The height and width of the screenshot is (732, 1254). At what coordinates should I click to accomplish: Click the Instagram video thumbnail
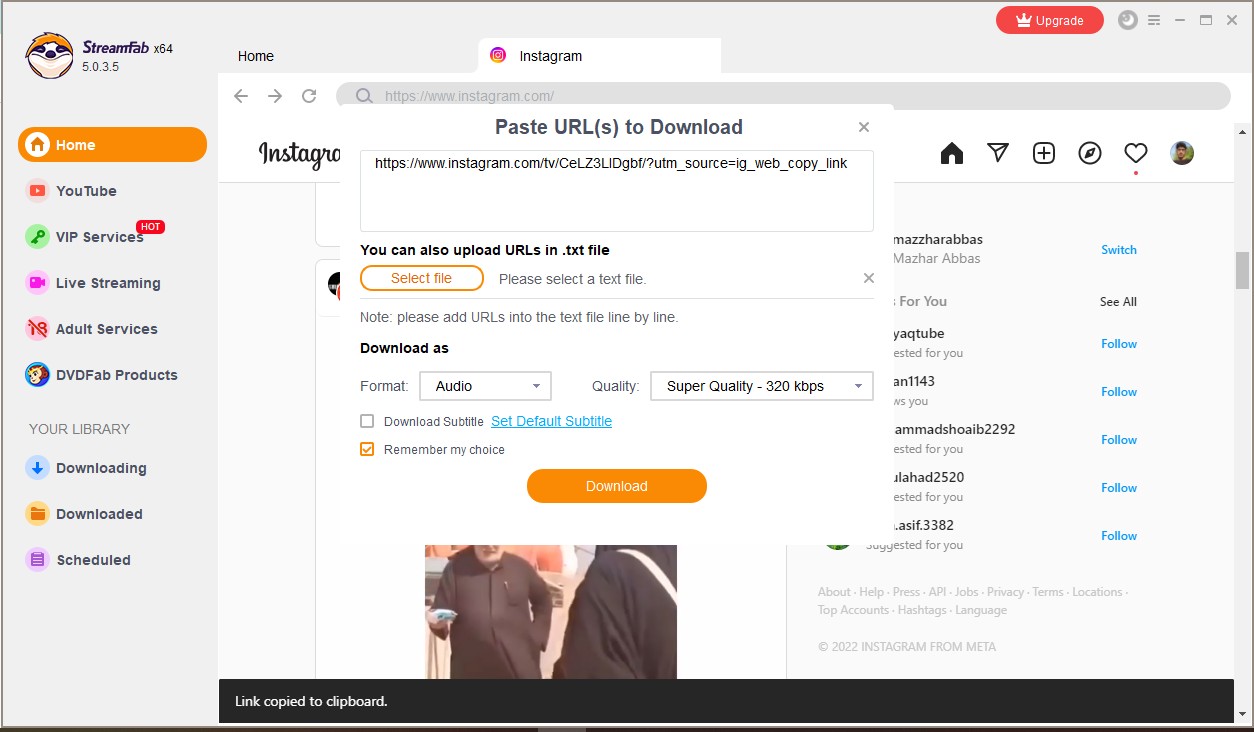pos(551,612)
